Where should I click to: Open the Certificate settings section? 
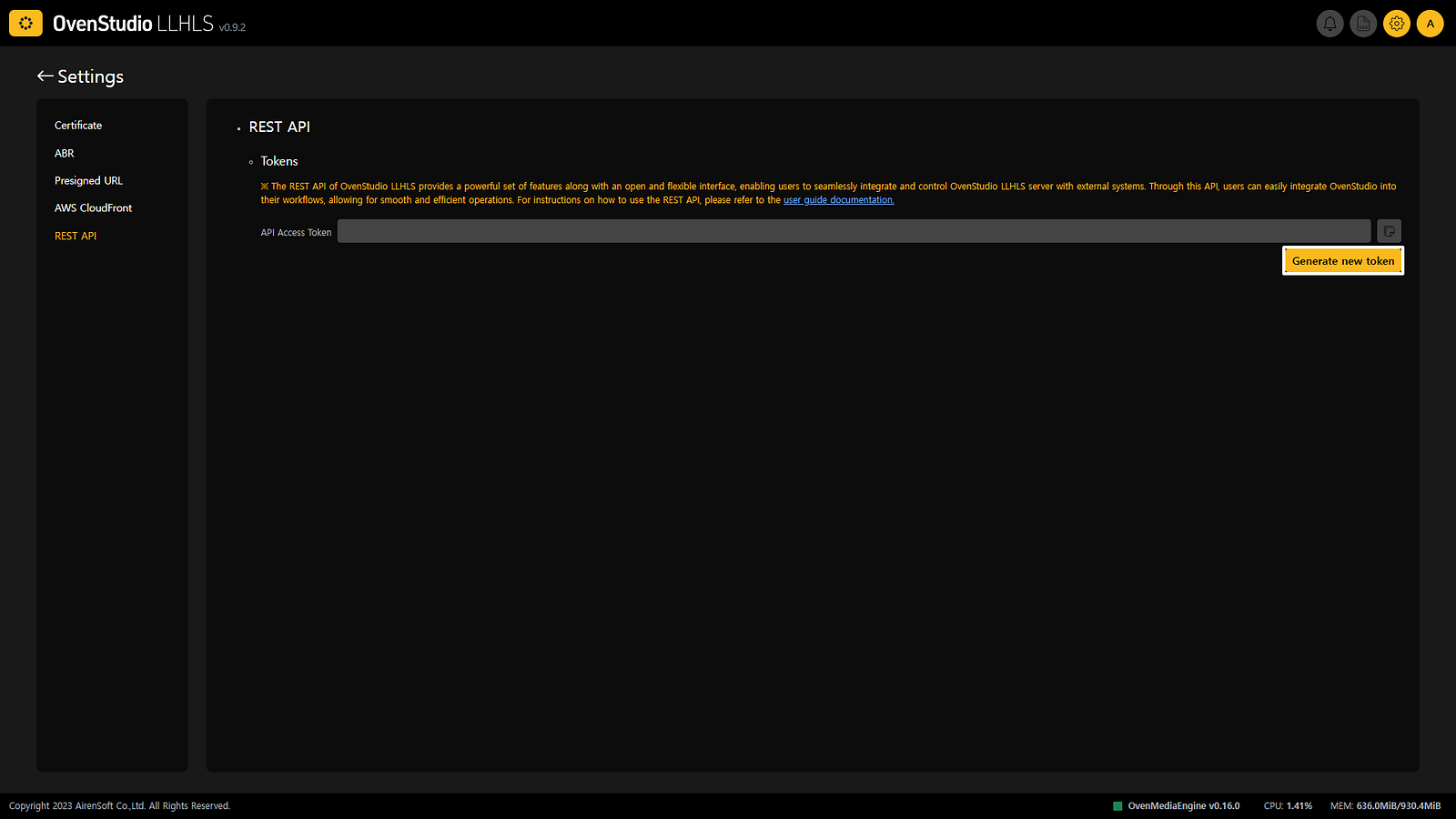(78, 126)
